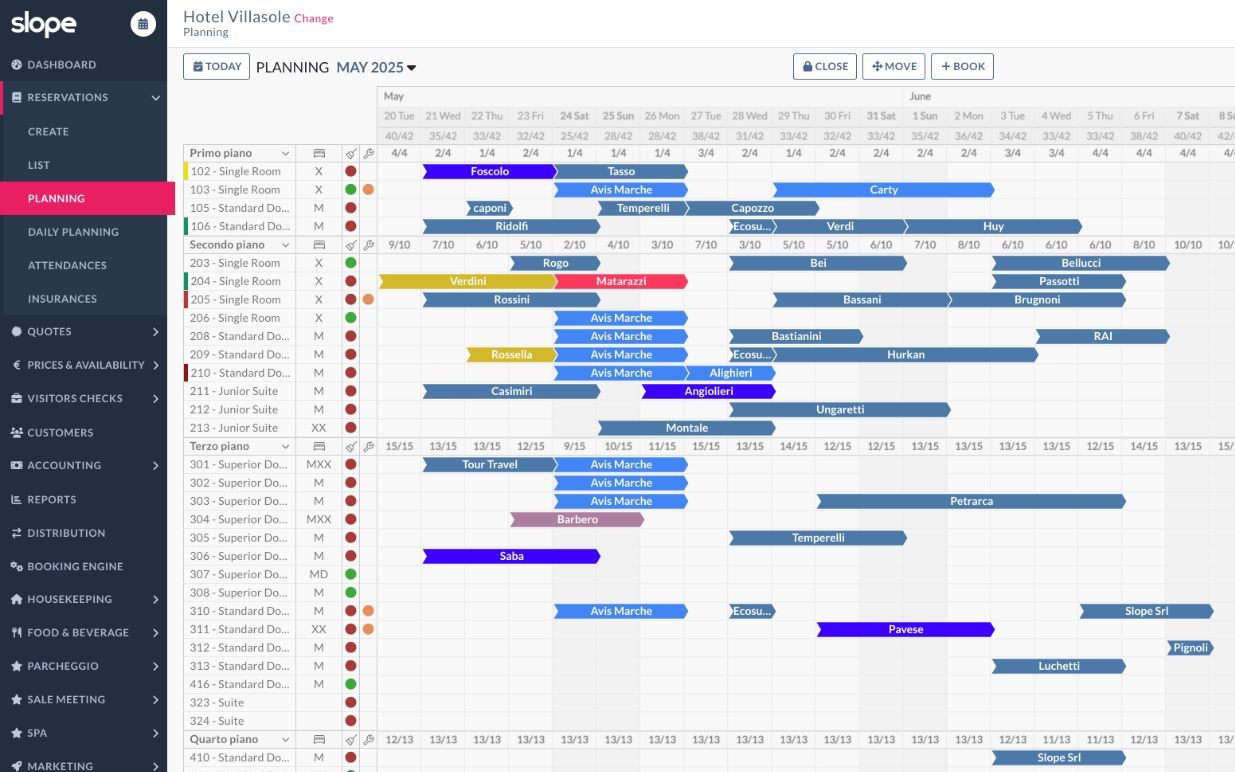The image size is (1235, 772).
Task: Select Daily Planning in the submenu
Action: point(73,232)
